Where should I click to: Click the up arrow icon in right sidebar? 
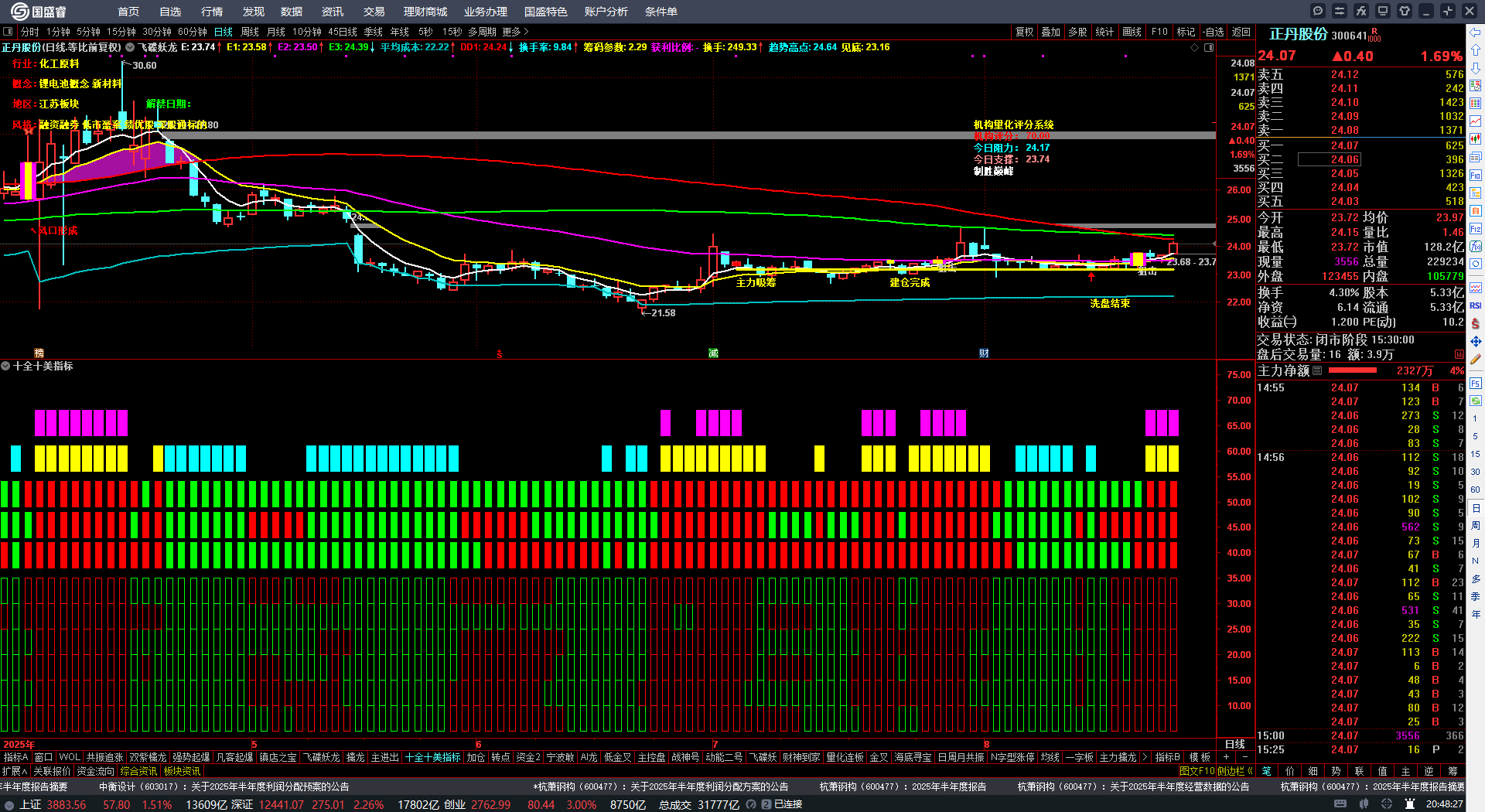(1476, 50)
